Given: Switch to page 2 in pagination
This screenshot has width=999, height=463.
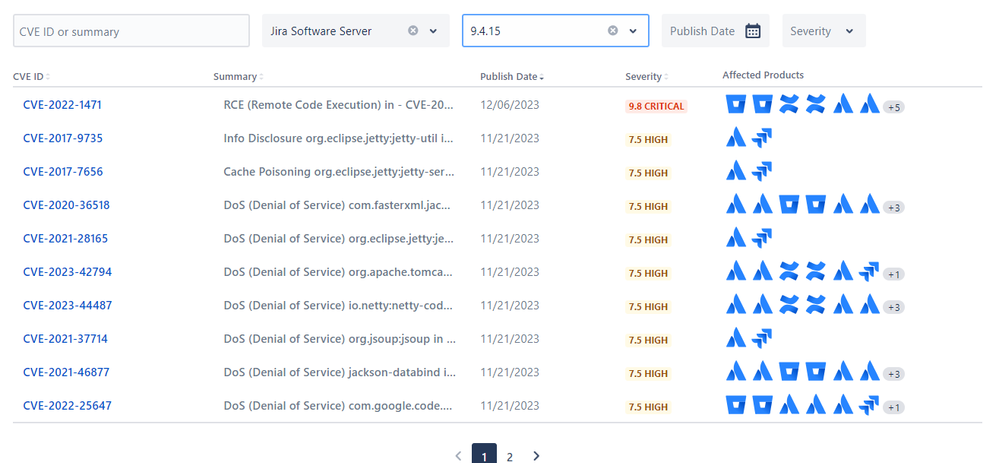Looking at the screenshot, I should pyautogui.click(x=510, y=456).
